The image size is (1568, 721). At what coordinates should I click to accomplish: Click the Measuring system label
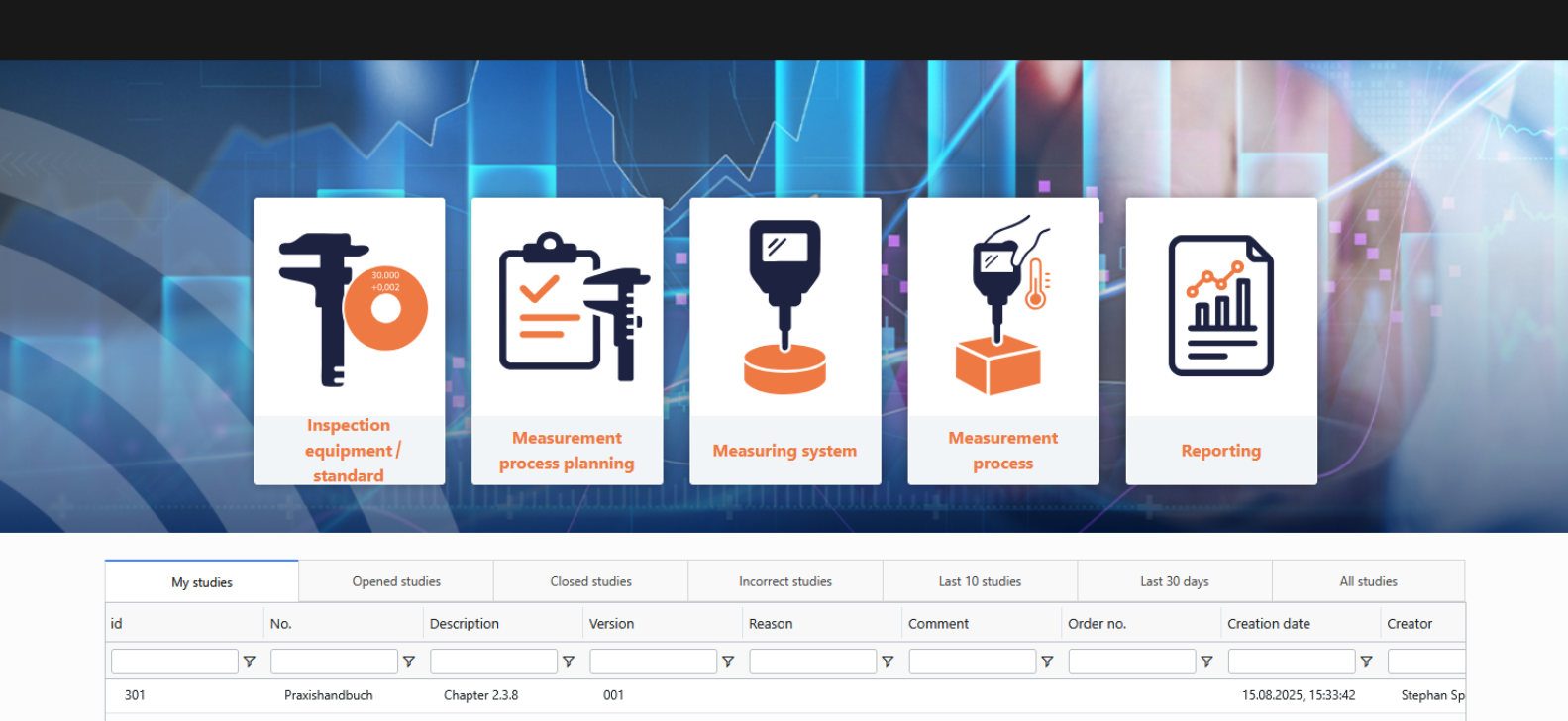click(784, 451)
